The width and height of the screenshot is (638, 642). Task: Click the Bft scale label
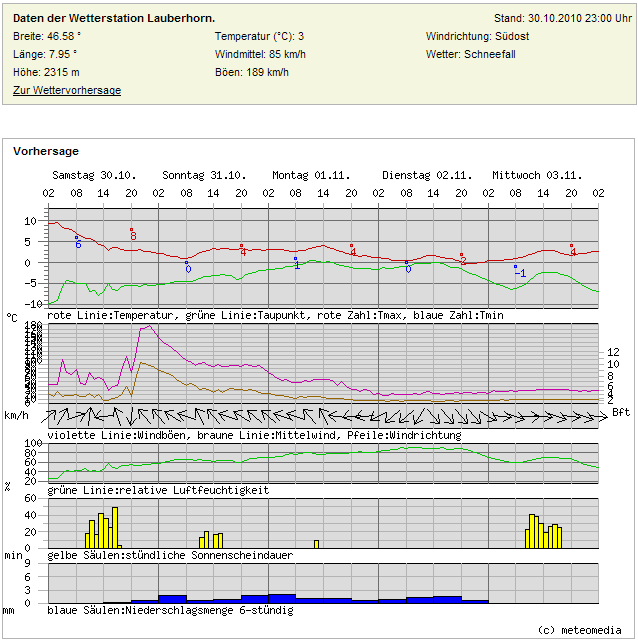pos(621,412)
